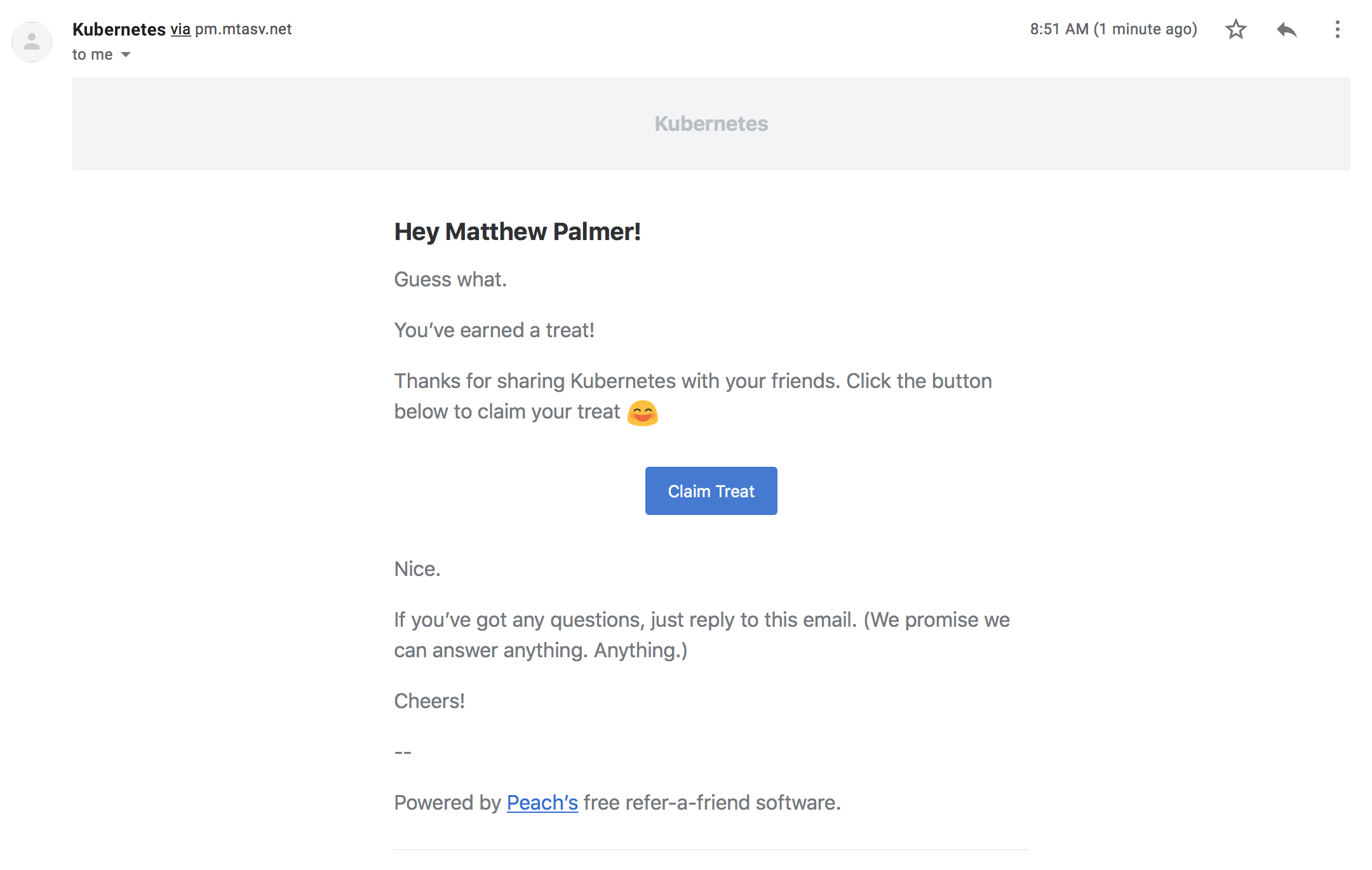Click the 'Powered by' footer text
The width and height of the screenshot is (1372, 870).
[x=447, y=803]
